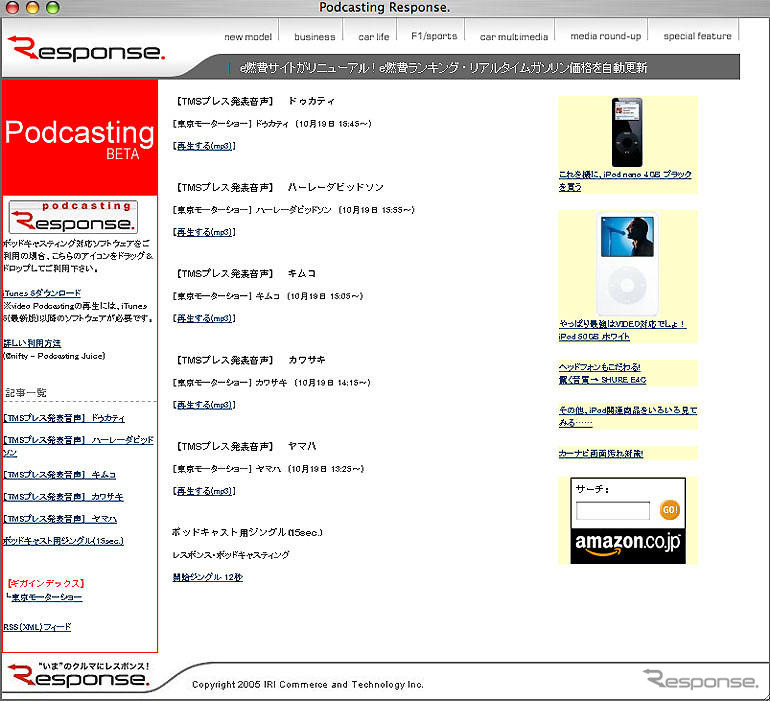The image size is (770, 701).
Task: Play the ヤマハ press audio mp3 link
Action: pyautogui.click(x=205, y=491)
